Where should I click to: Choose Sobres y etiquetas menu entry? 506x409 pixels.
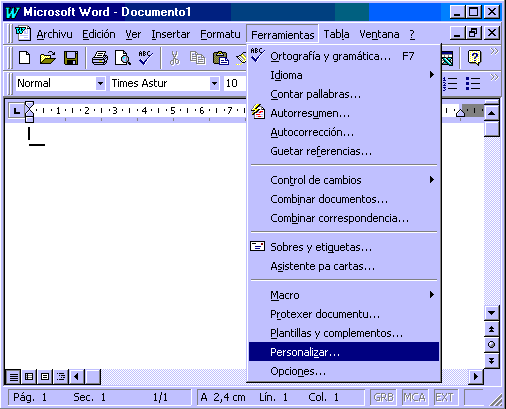point(344,247)
